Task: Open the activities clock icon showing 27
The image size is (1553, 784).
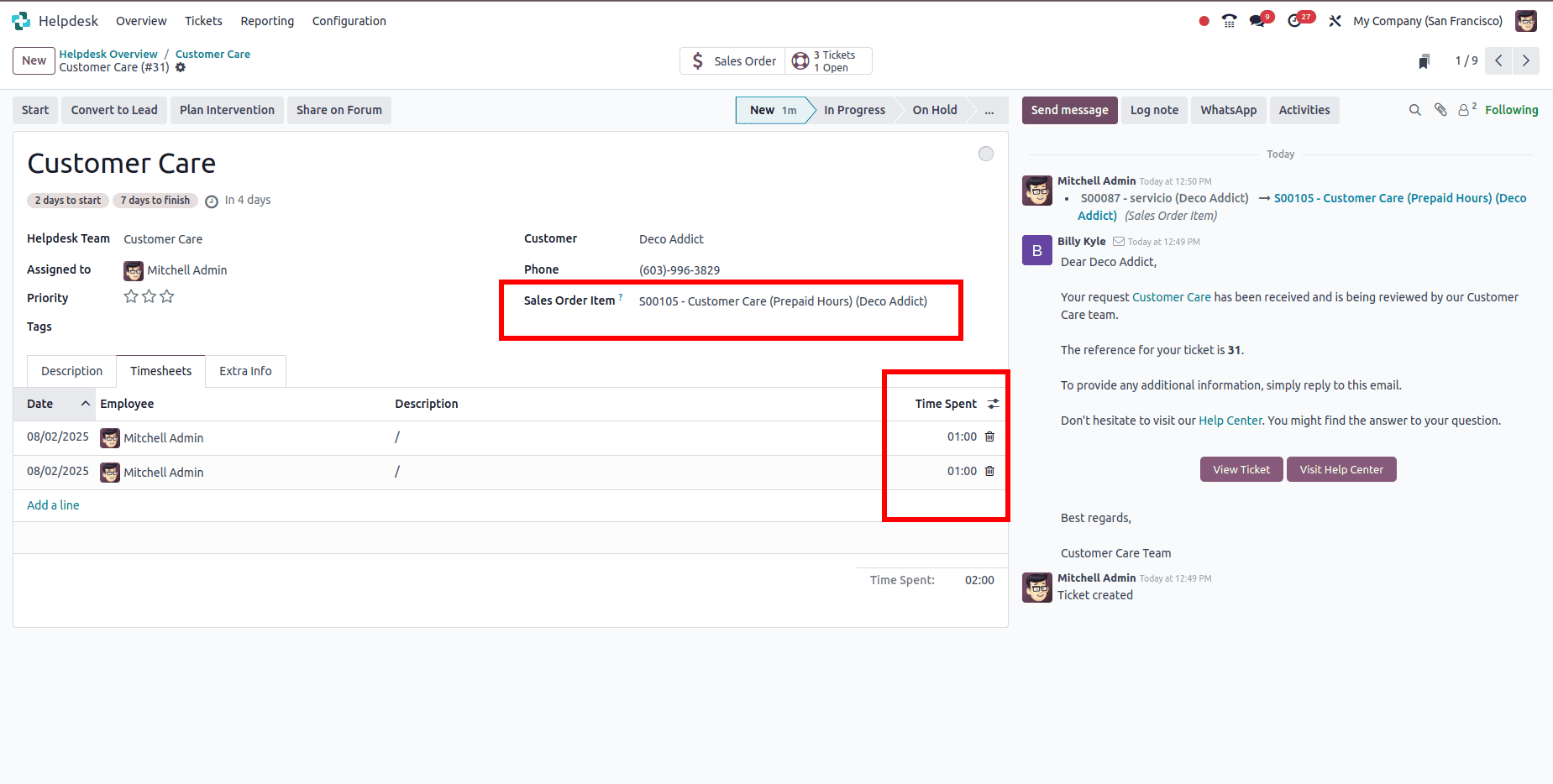Action: pyautogui.click(x=1296, y=21)
